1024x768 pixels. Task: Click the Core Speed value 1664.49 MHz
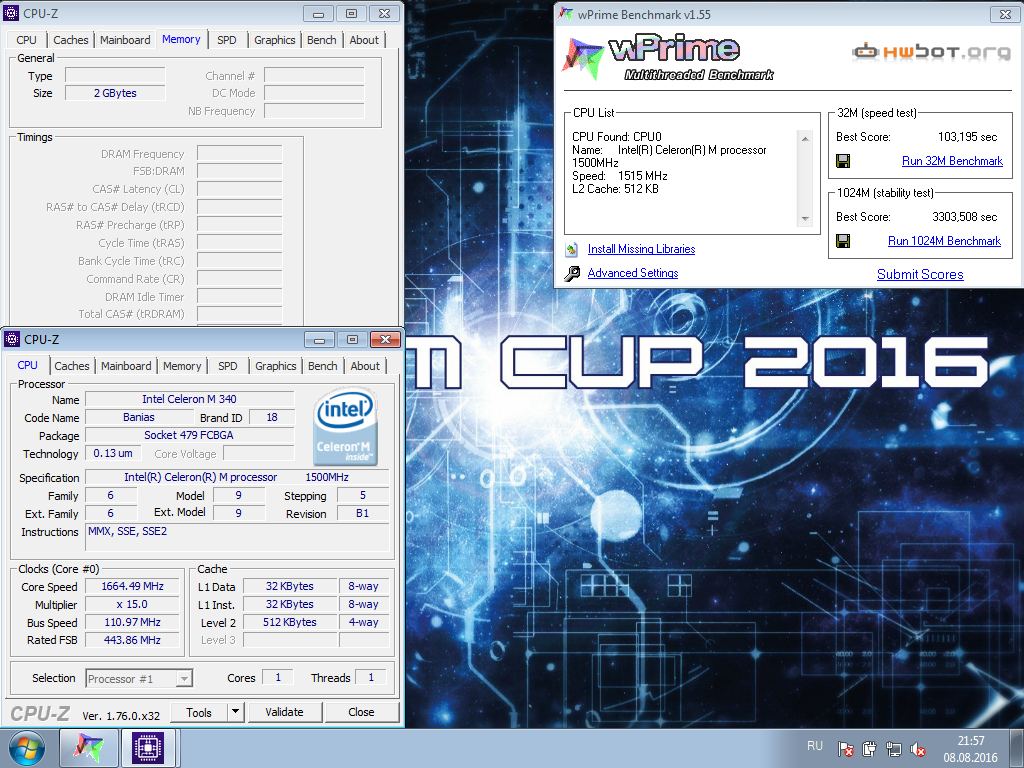click(x=133, y=586)
